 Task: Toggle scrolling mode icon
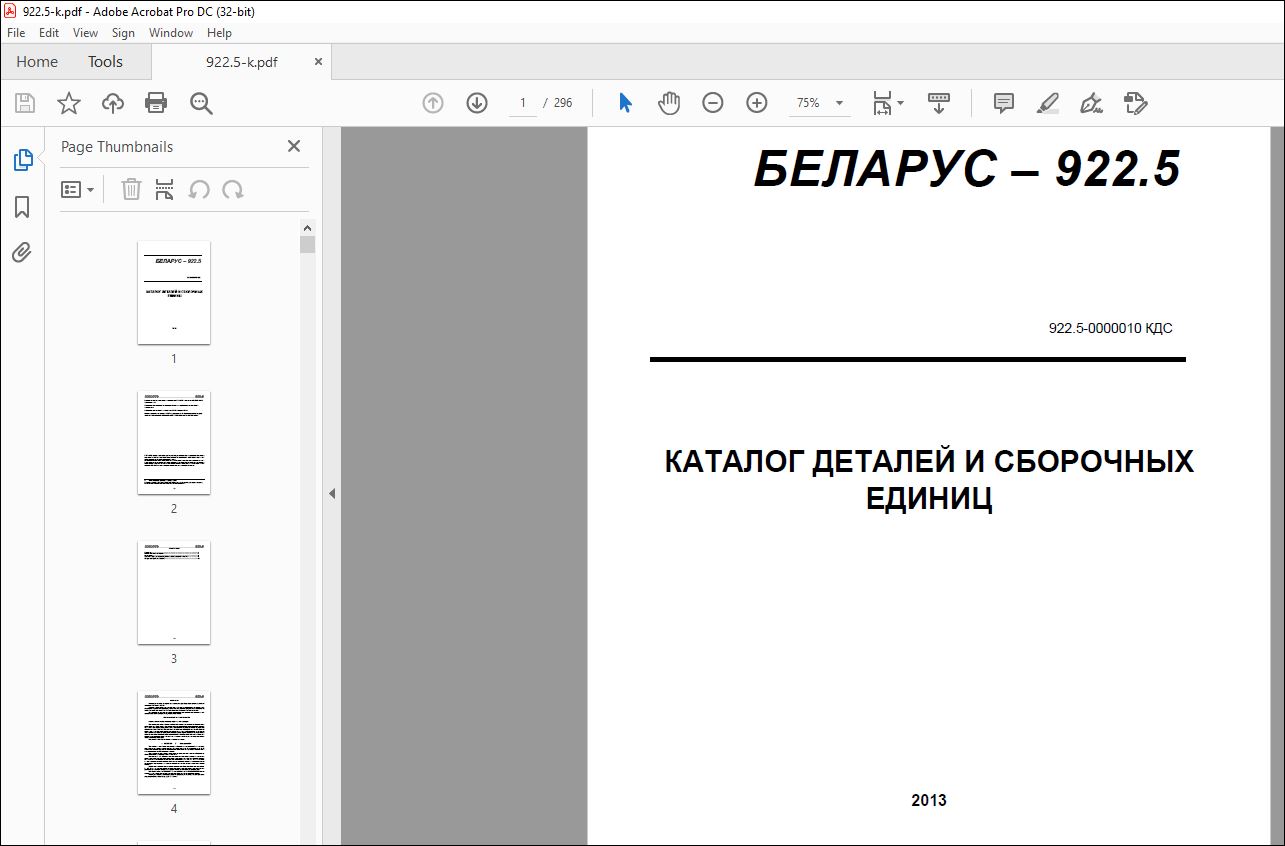pos(938,103)
